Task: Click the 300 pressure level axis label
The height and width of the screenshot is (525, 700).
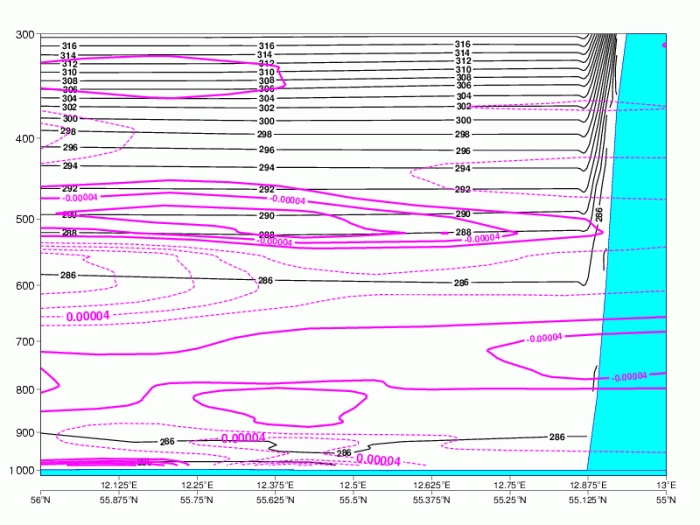Action: 23,35
